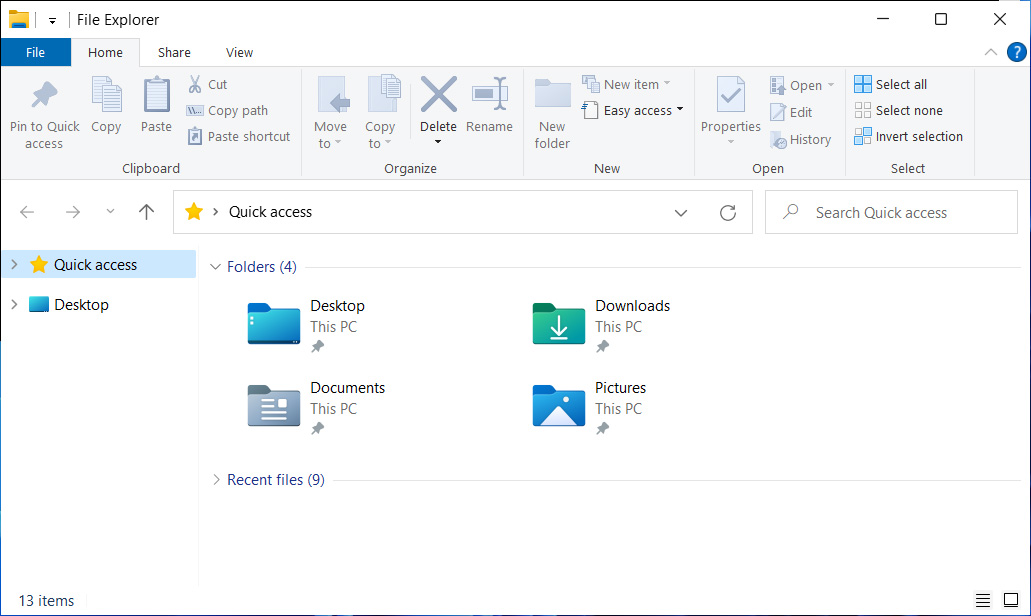The width and height of the screenshot is (1031, 616).
Task: Collapse the Folders (4) group
Action: [x=215, y=266]
